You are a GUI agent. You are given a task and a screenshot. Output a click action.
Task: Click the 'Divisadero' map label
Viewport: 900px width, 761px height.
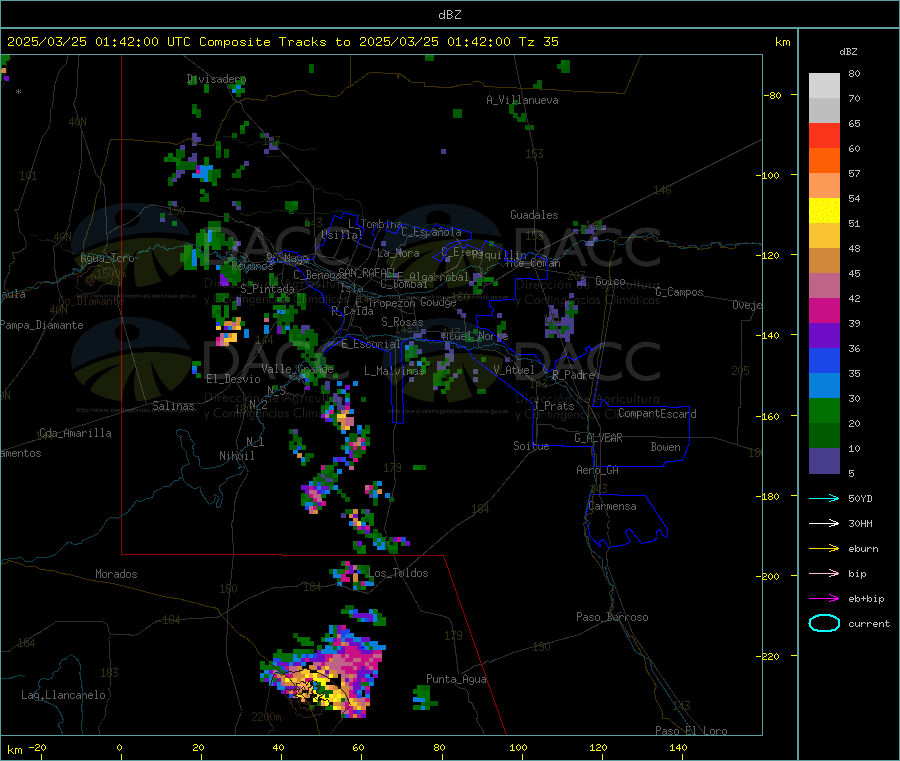(x=216, y=79)
